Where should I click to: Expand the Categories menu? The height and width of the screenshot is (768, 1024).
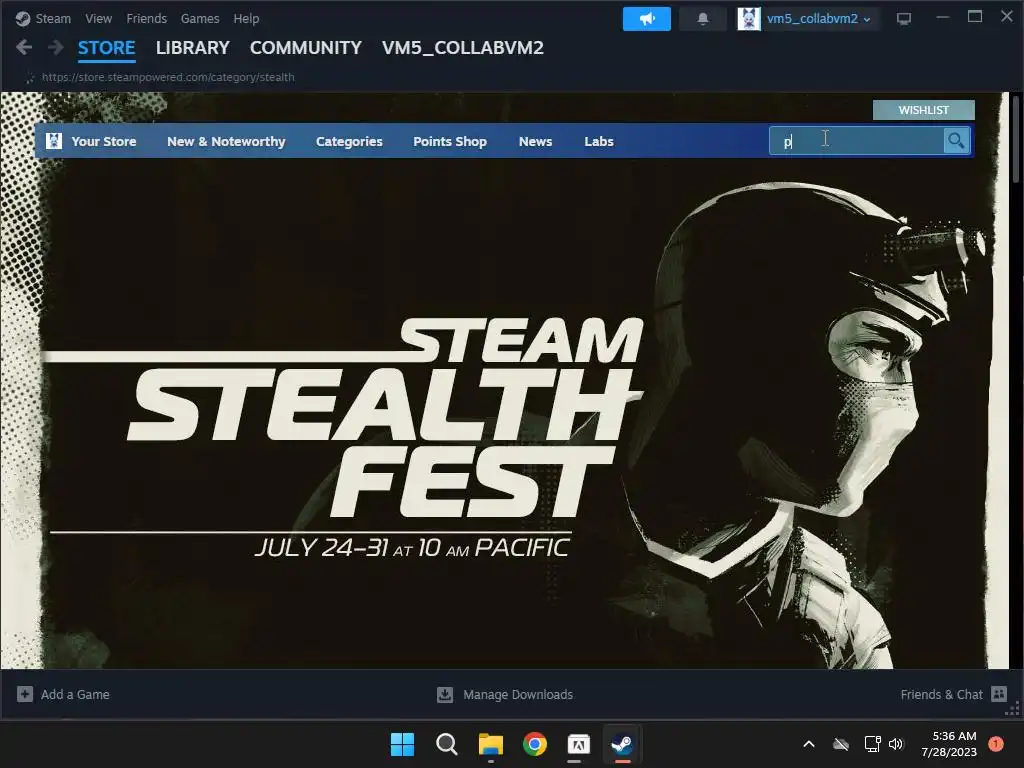349,141
